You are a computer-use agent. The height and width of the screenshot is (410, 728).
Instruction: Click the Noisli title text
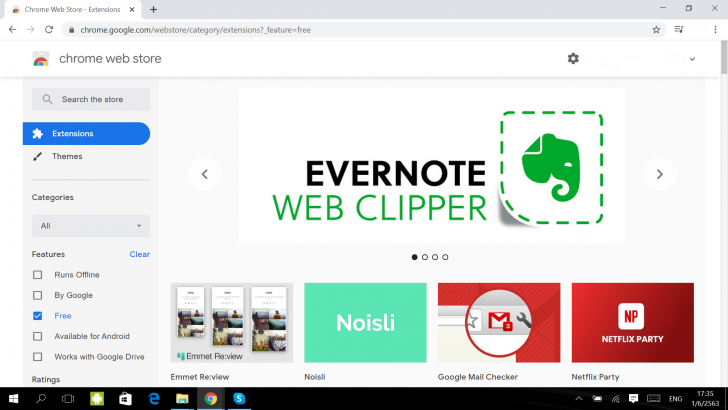[315, 377]
